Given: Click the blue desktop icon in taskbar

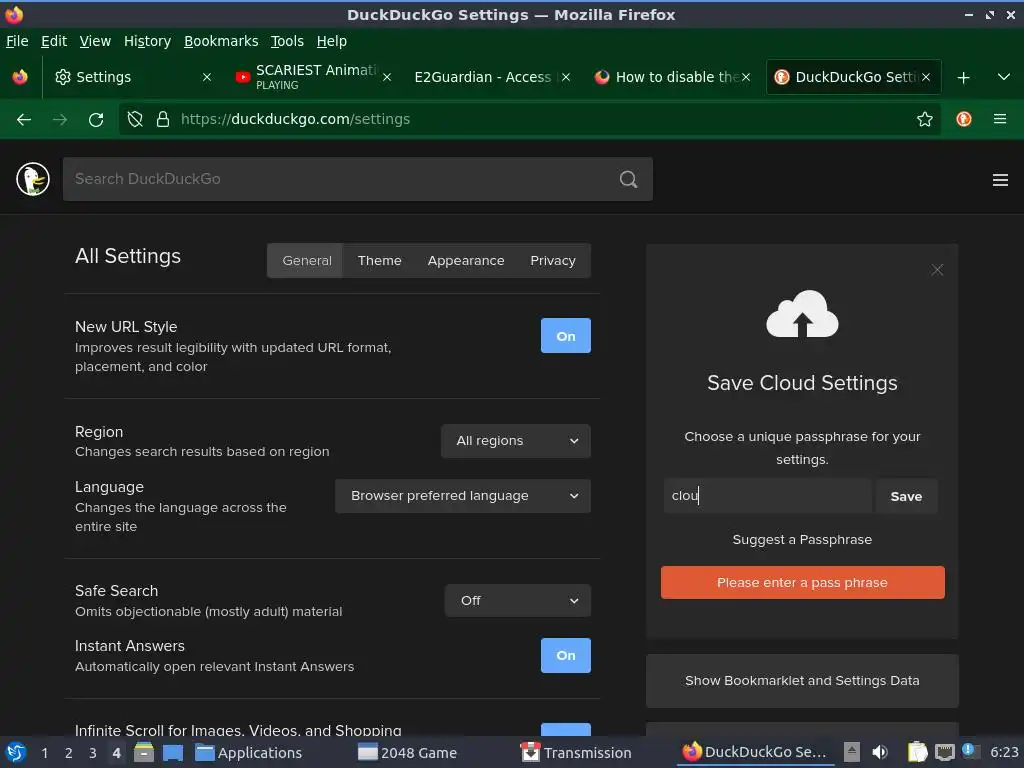Looking at the screenshot, I should coord(173,752).
